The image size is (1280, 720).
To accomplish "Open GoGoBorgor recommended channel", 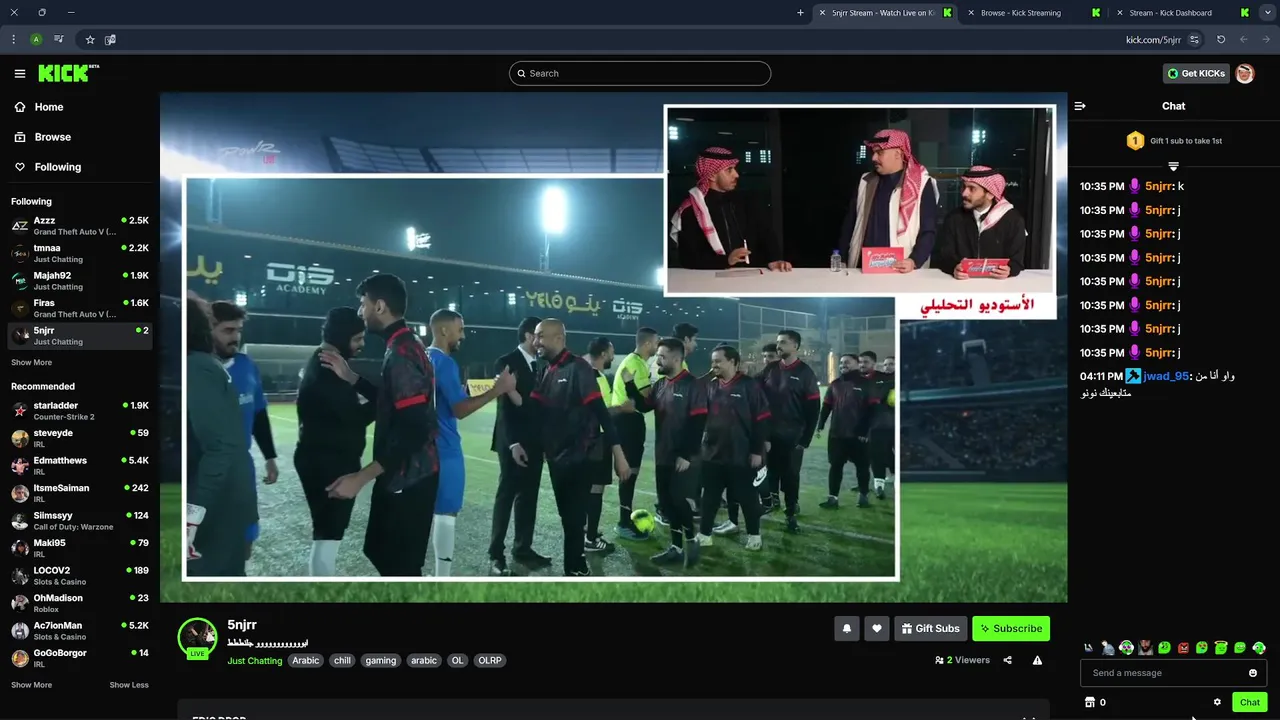I will point(80,658).
